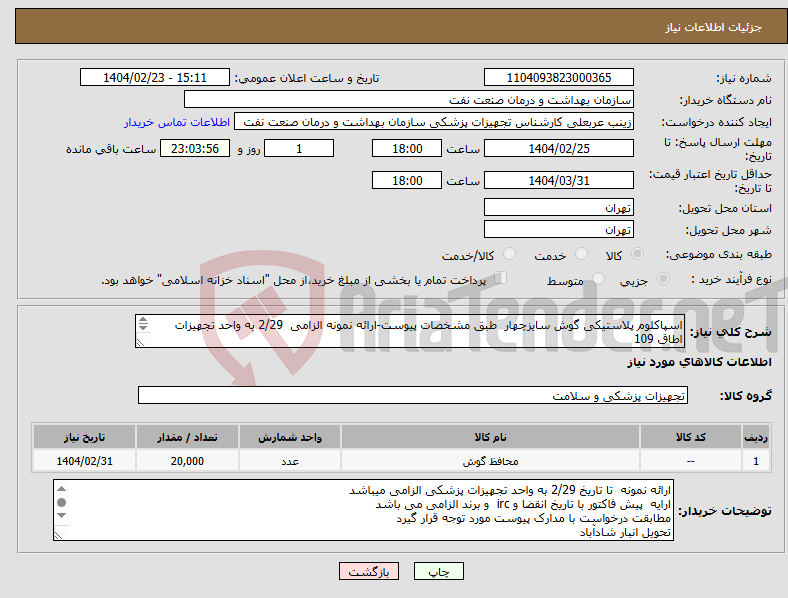
Task: Click the announcement date-time field 1404/02/23
Action: point(155,77)
